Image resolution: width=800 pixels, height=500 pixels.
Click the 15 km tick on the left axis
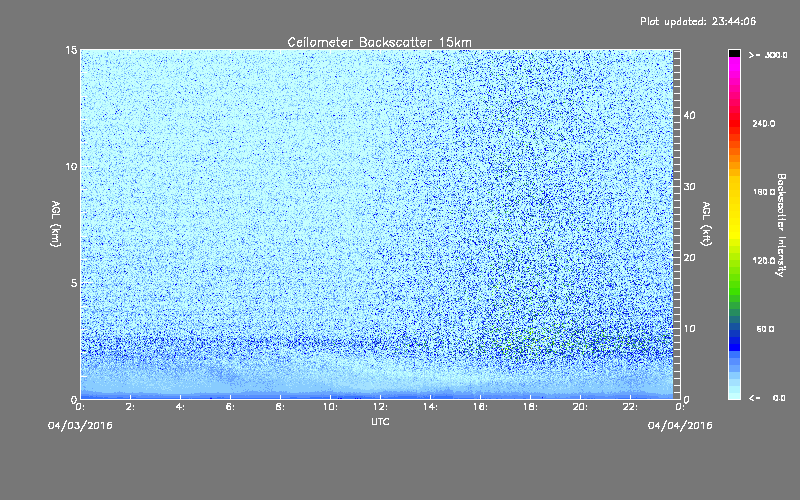(71, 50)
